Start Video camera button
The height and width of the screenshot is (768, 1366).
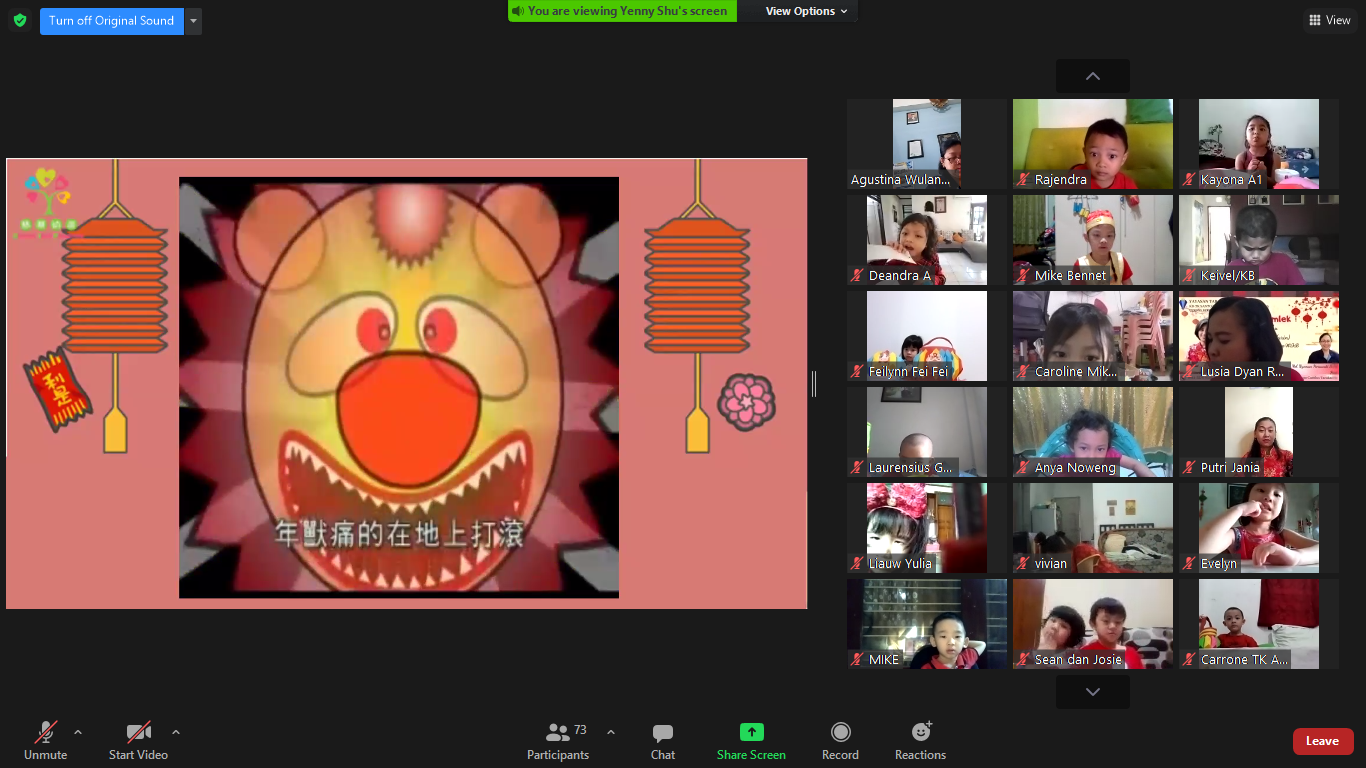click(138, 741)
